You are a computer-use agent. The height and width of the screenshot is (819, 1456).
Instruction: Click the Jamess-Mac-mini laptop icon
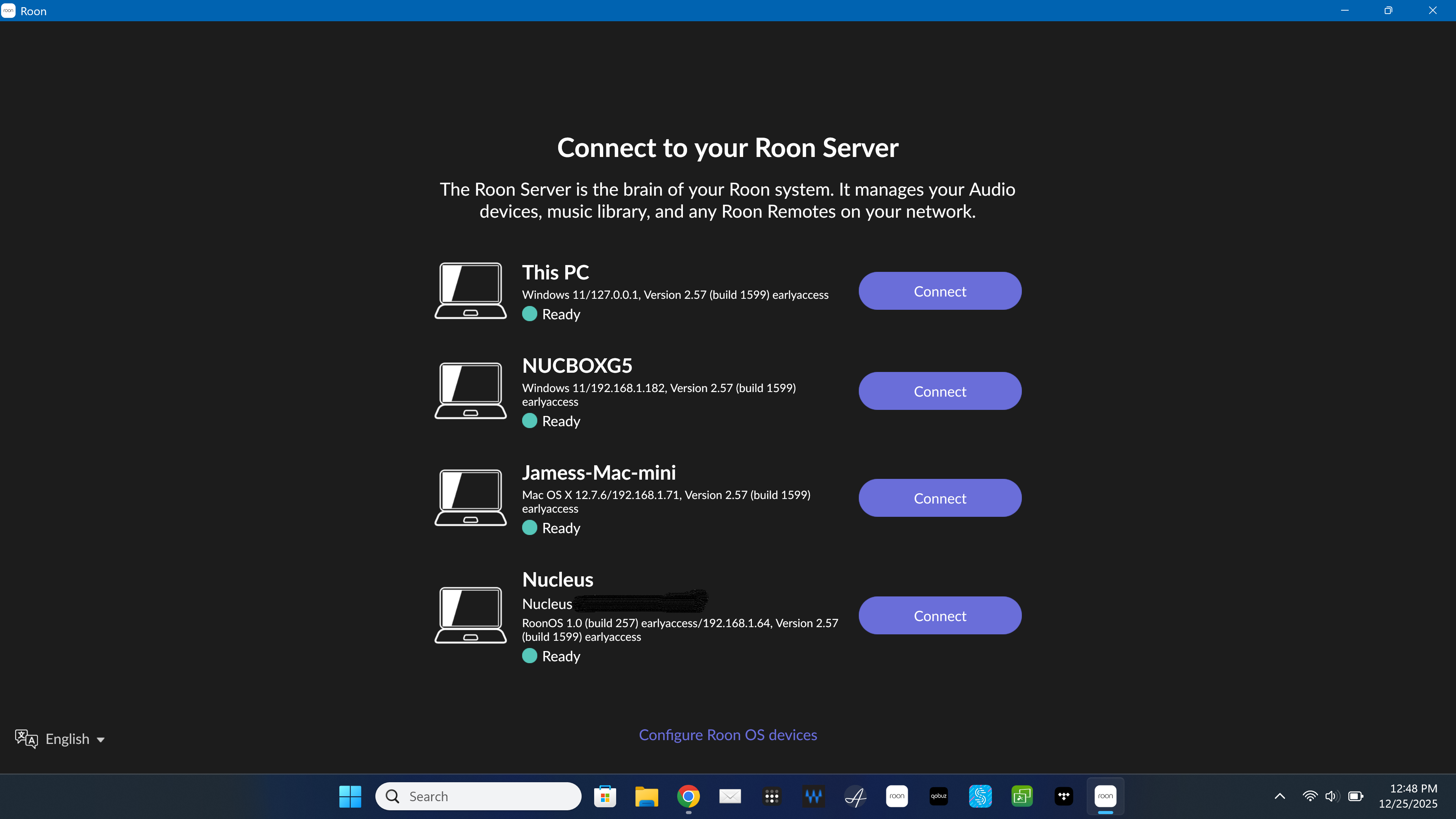pos(470,497)
